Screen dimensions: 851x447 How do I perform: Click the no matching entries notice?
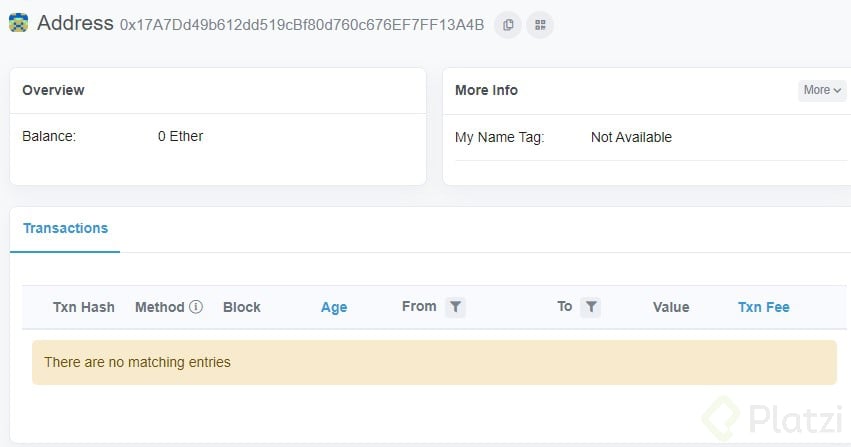(137, 362)
